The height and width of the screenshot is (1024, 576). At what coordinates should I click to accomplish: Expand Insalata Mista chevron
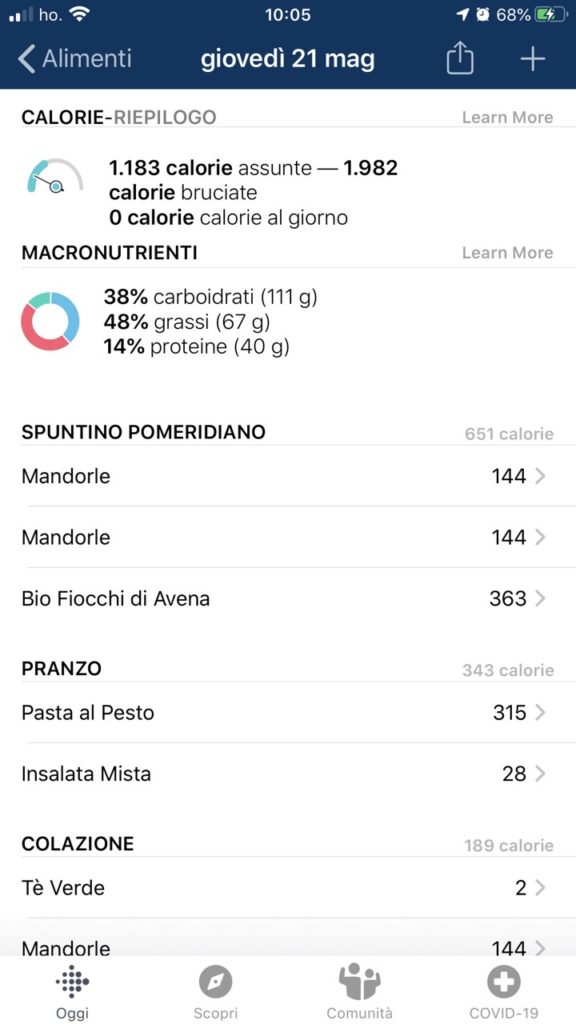pyautogui.click(x=540, y=774)
